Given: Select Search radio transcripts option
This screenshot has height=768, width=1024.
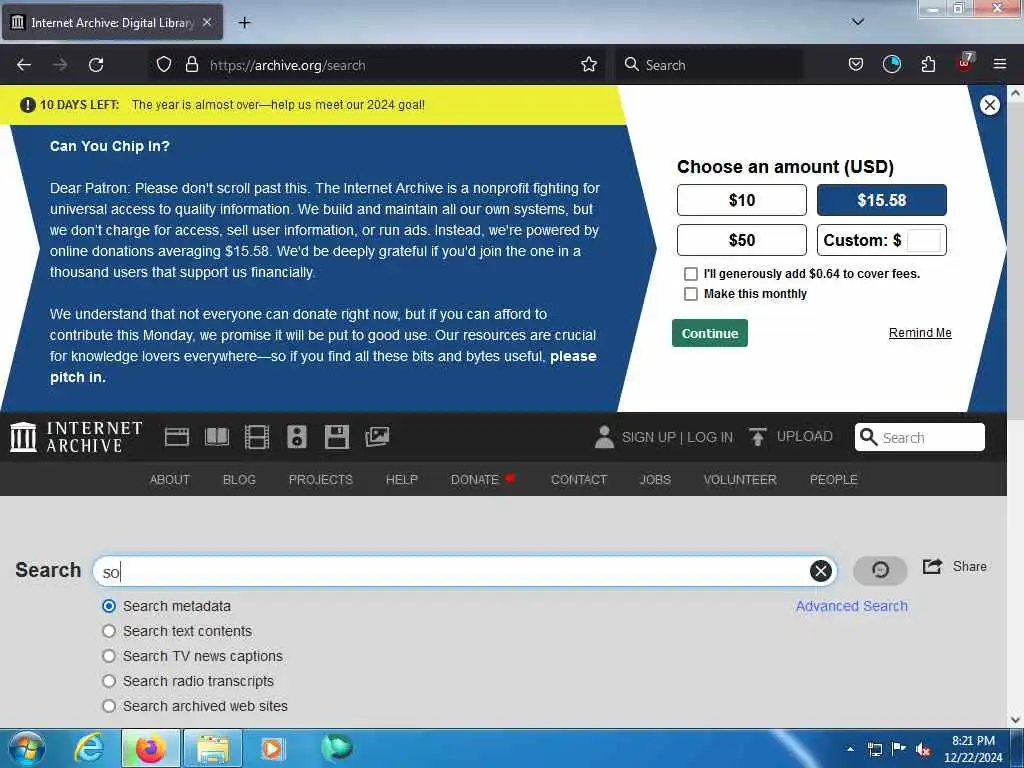Looking at the screenshot, I should pos(109,680).
